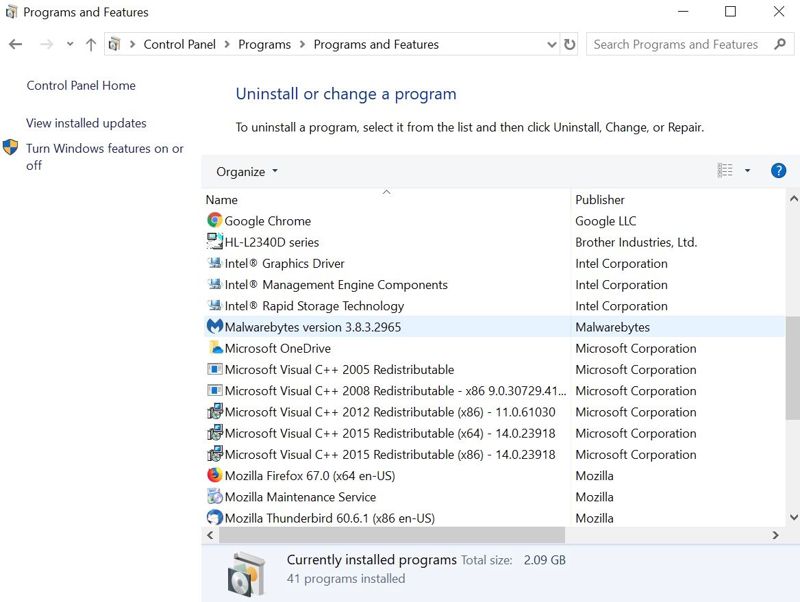Go up one level with up arrow
Screen dimensions: 800x602
point(91,45)
